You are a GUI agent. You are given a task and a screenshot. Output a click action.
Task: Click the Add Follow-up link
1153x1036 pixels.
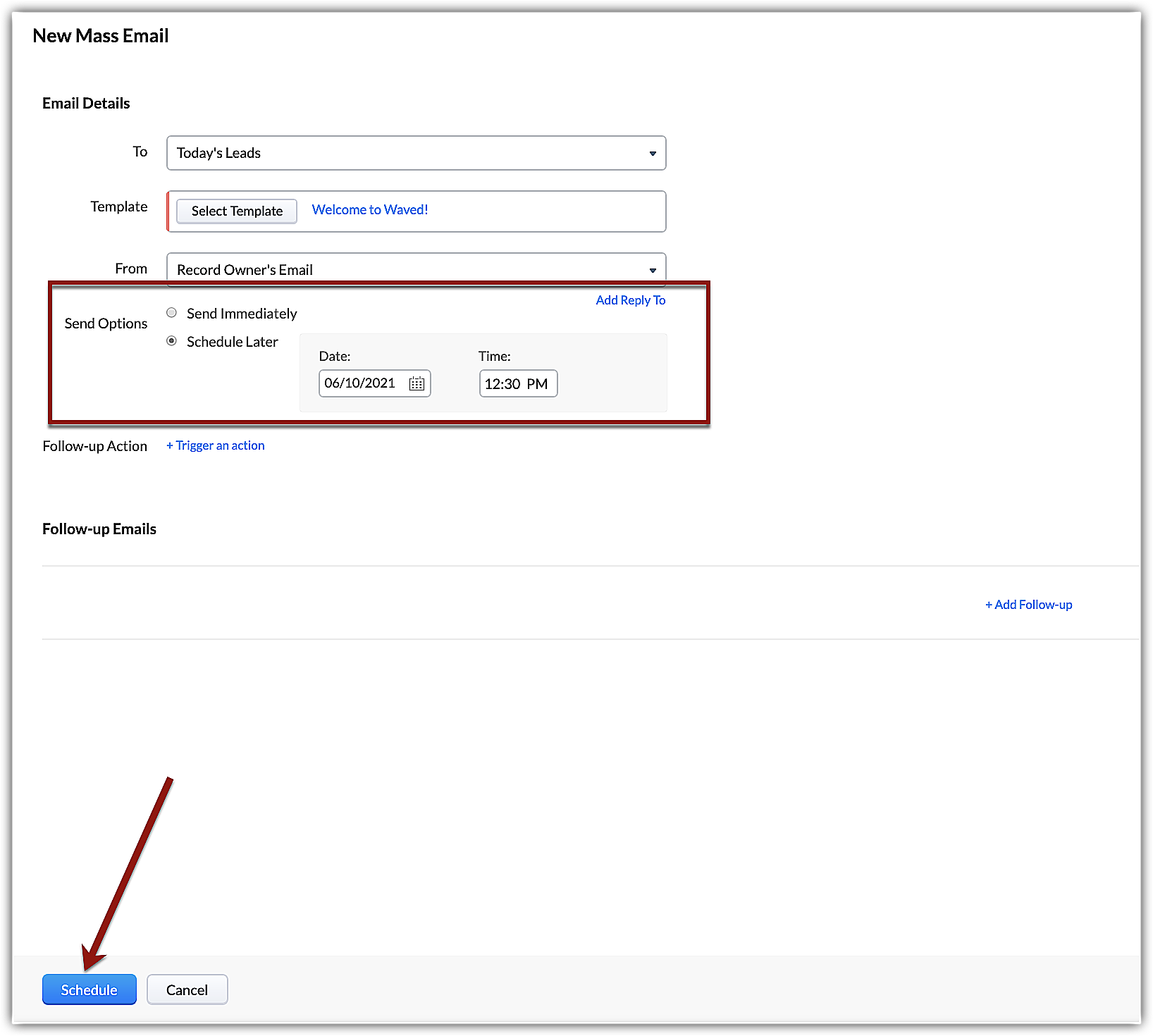pos(1028,605)
